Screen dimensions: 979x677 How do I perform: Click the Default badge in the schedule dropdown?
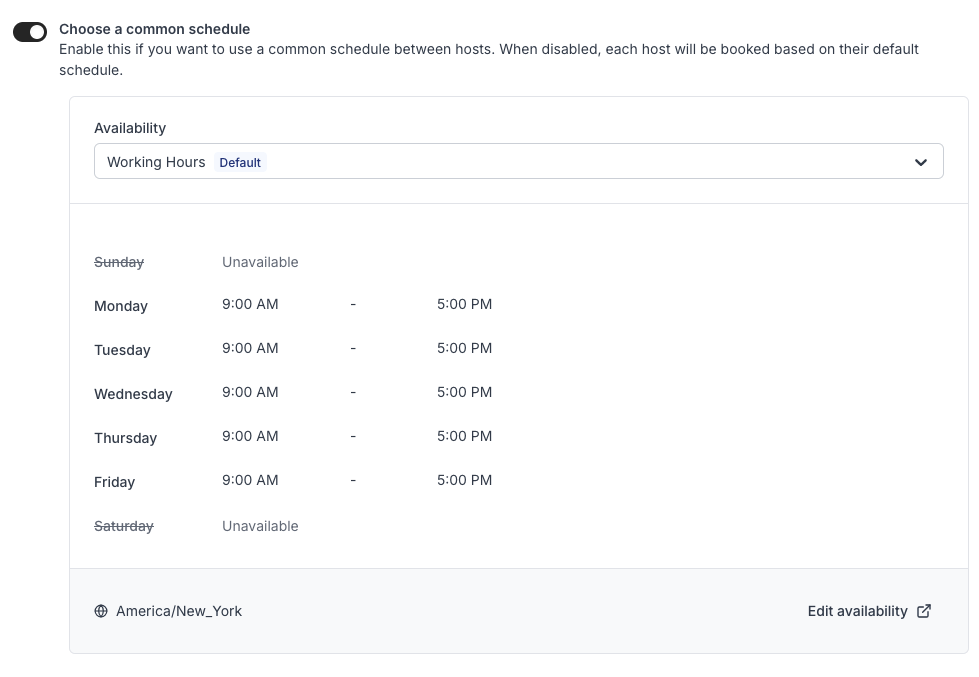click(240, 163)
